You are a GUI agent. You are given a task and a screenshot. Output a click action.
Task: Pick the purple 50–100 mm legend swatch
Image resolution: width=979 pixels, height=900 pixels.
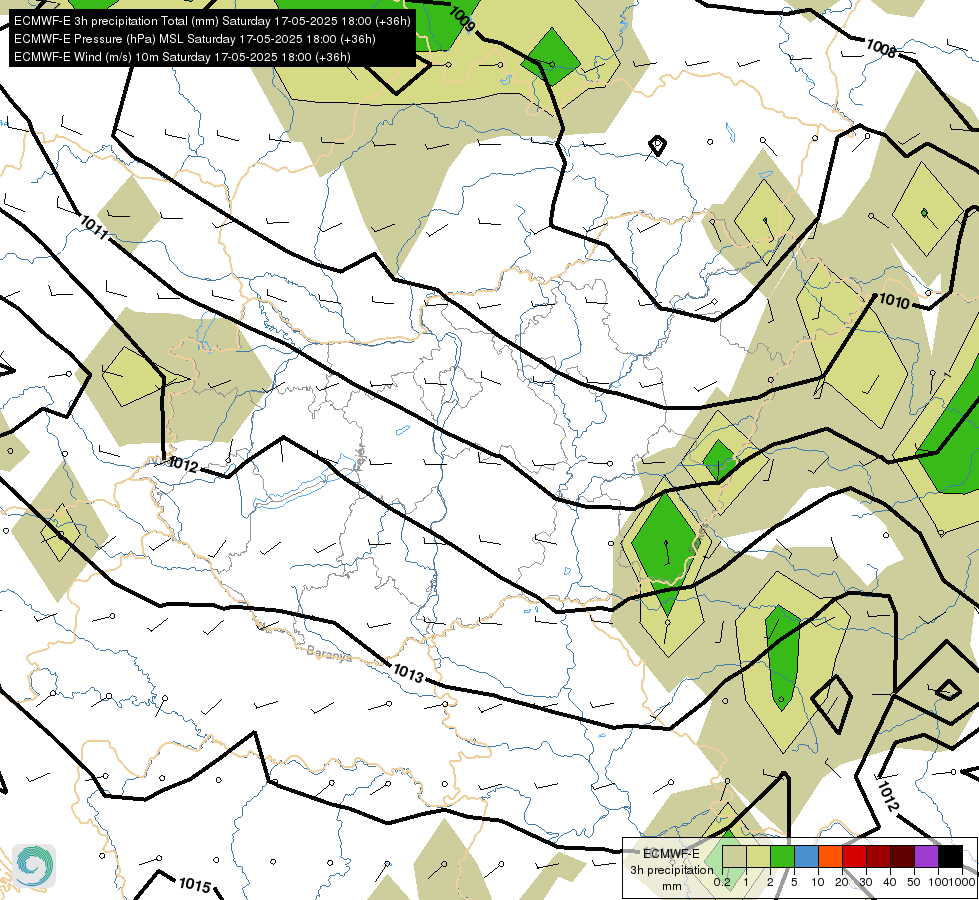(927, 856)
